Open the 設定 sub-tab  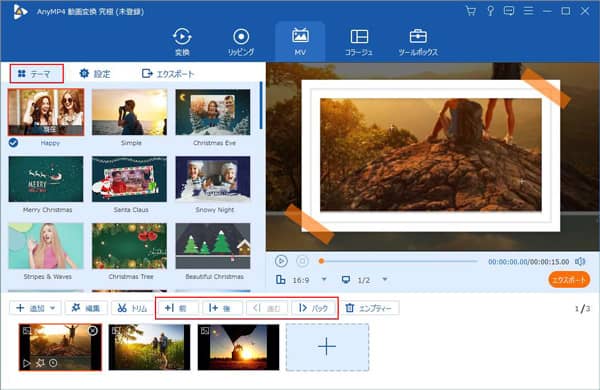point(95,73)
